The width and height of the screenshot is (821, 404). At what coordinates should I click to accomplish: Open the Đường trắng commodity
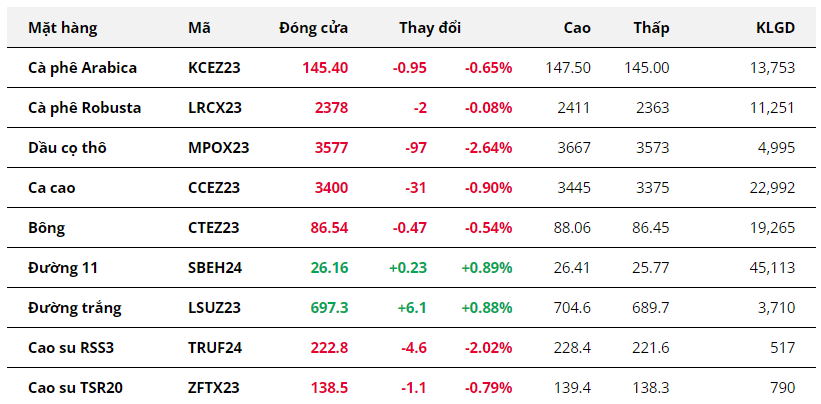tap(74, 308)
